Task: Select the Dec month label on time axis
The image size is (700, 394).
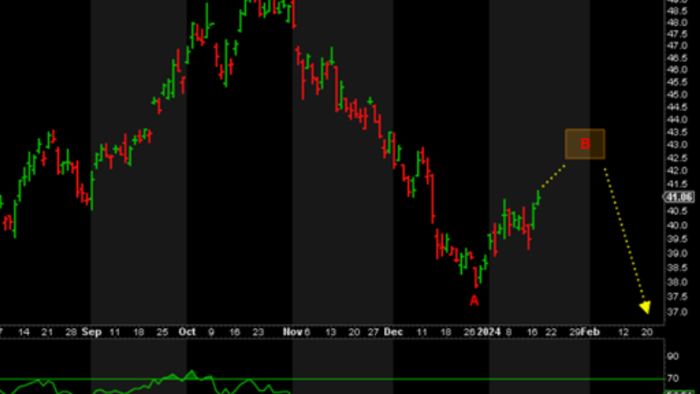Action: [x=393, y=332]
